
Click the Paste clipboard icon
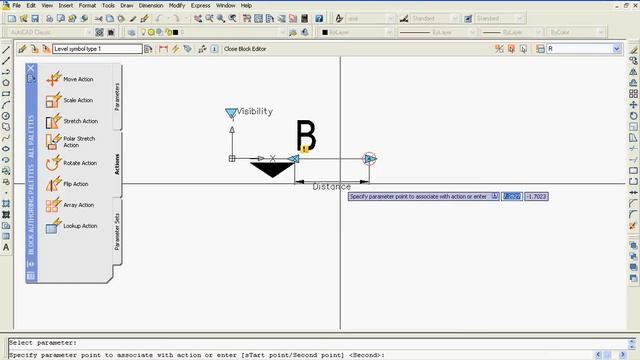(x=121, y=18)
